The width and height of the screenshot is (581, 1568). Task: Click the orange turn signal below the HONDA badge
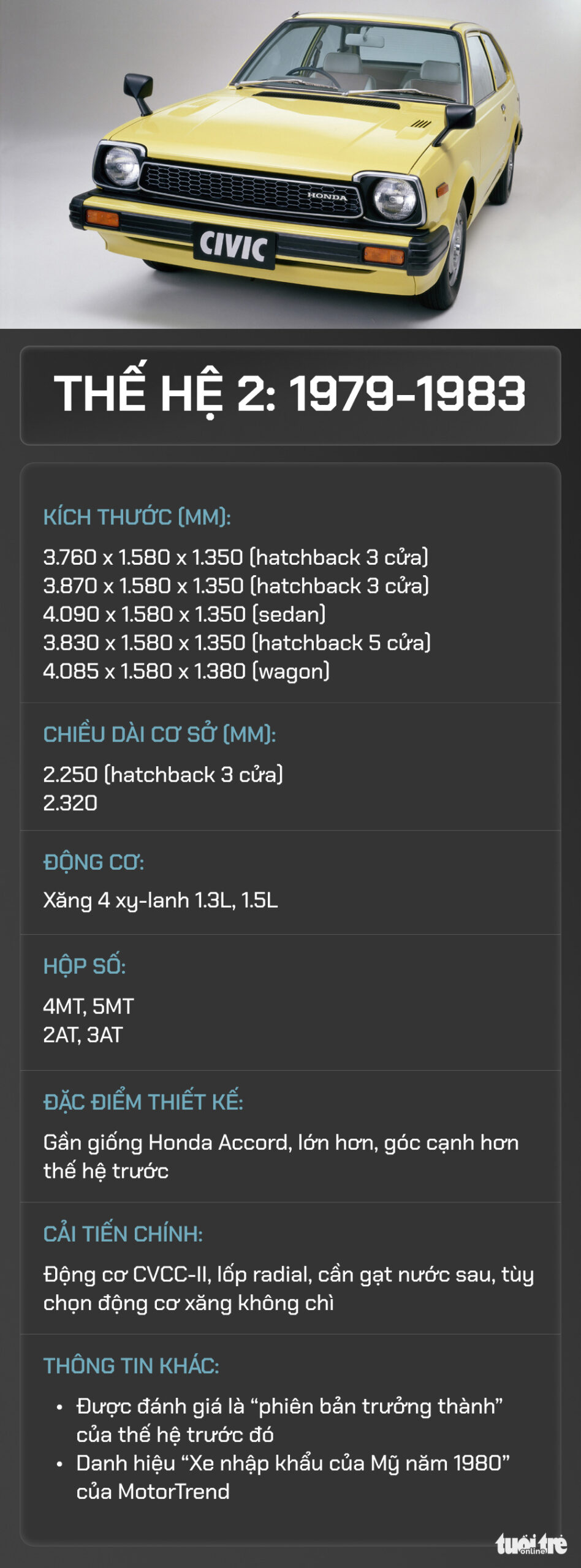coord(384,255)
